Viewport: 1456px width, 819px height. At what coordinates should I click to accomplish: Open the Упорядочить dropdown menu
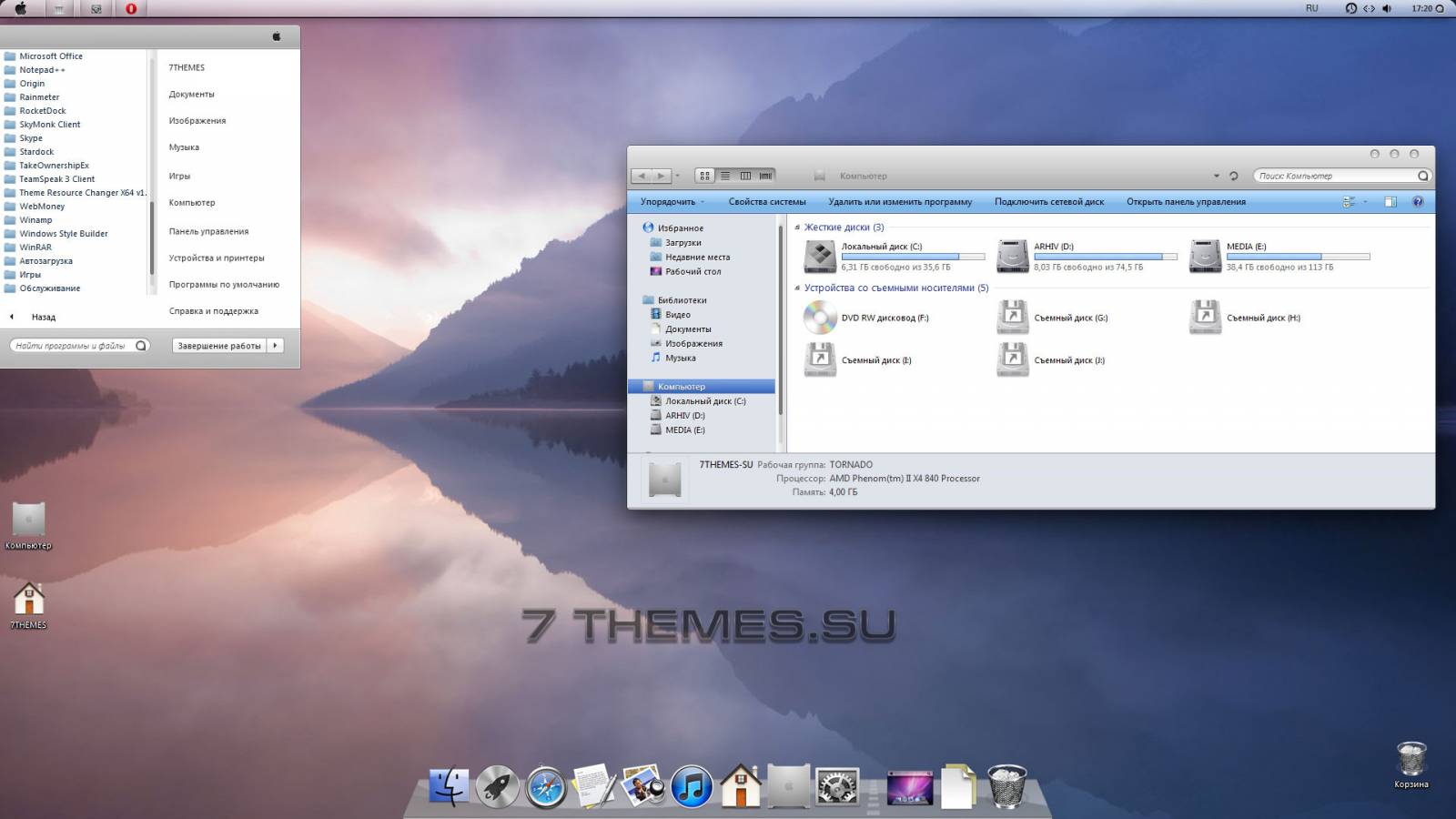(672, 202)
